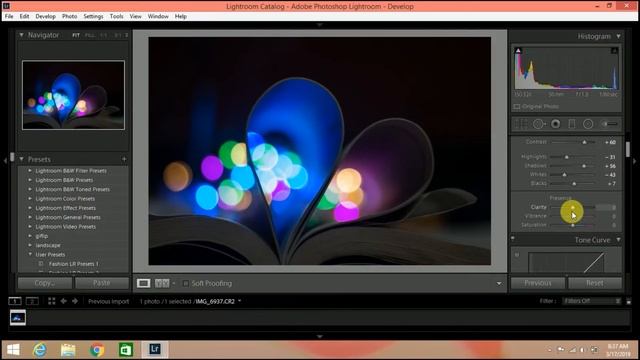Click the Tone Curve target adjustment icon

(517, 255)
